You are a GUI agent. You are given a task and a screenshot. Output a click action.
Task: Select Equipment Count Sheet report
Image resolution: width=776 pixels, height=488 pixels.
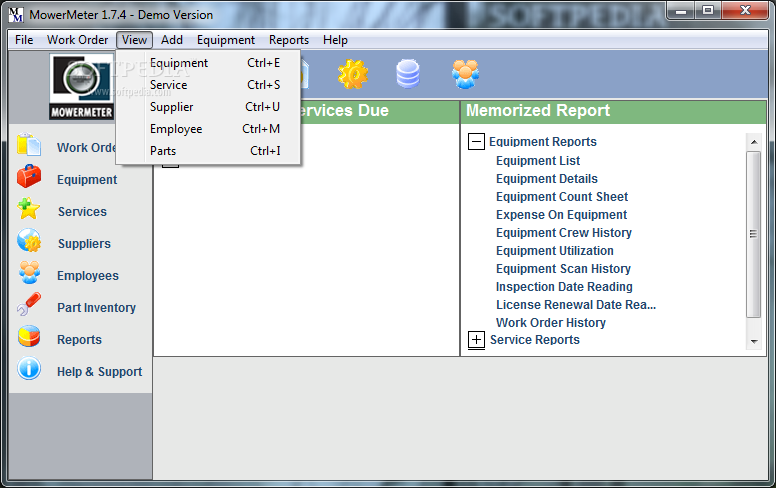click(562, 197)
